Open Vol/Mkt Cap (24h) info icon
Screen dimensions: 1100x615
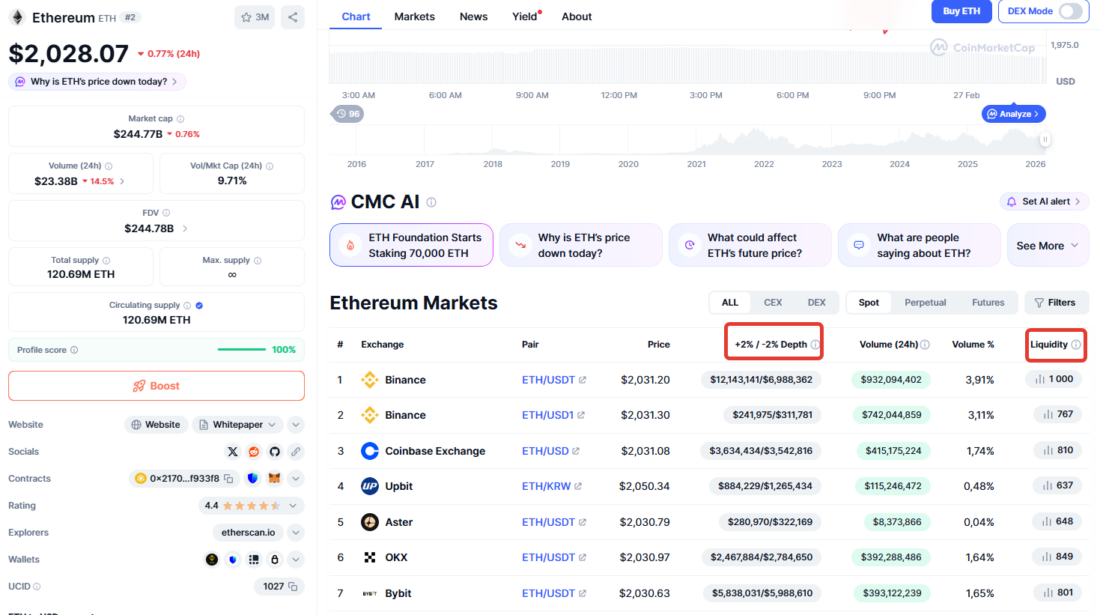[270, 166]
